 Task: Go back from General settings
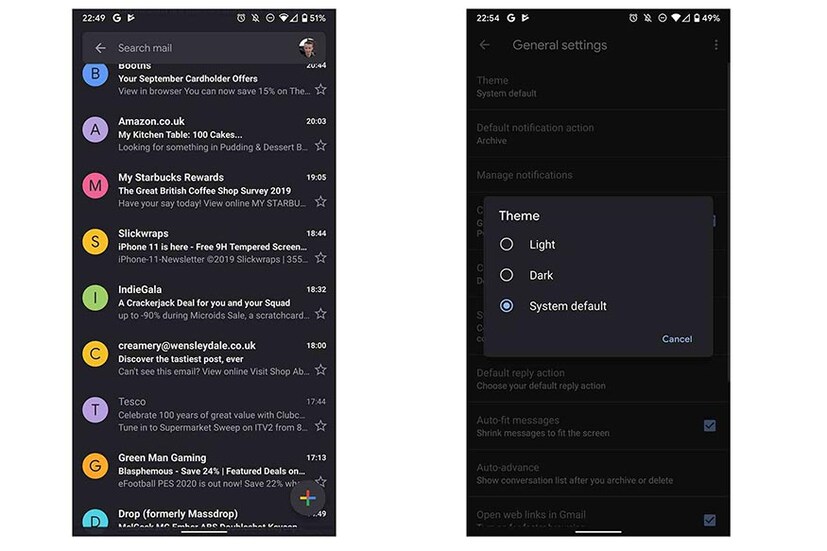pyautogui.click(x=485, y=45)
